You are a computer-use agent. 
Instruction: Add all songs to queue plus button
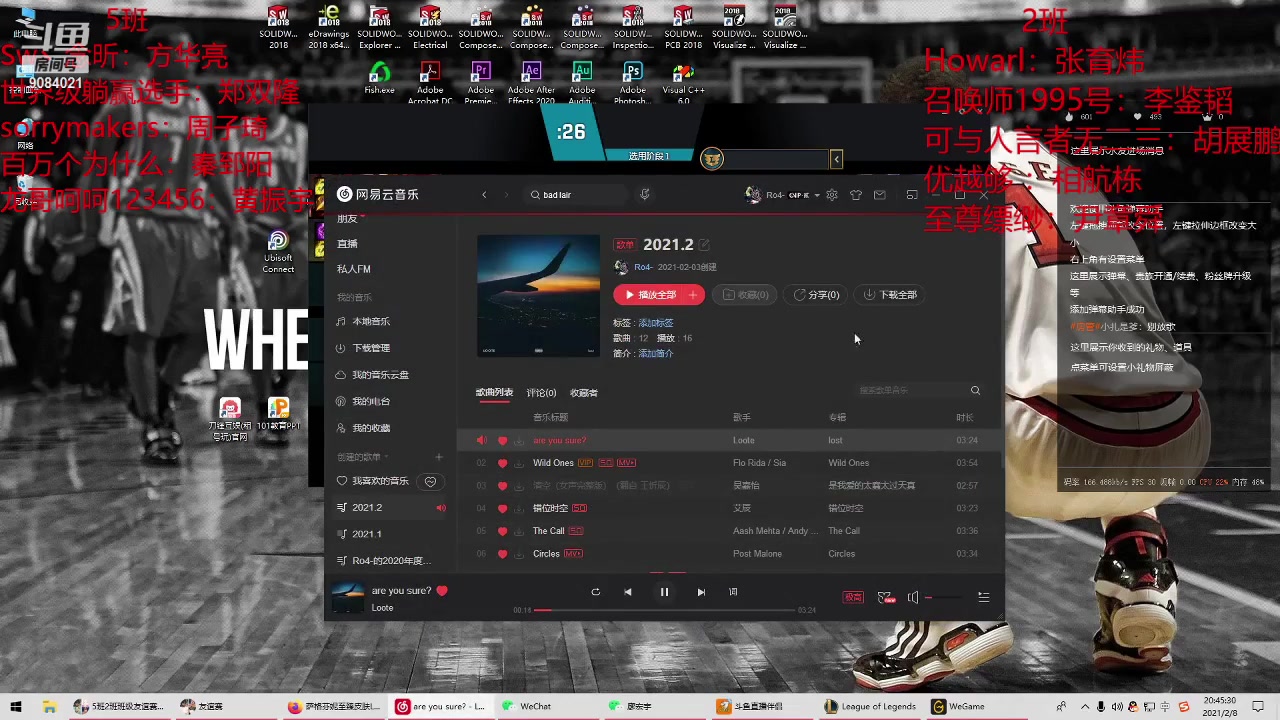tap(693, 295)
